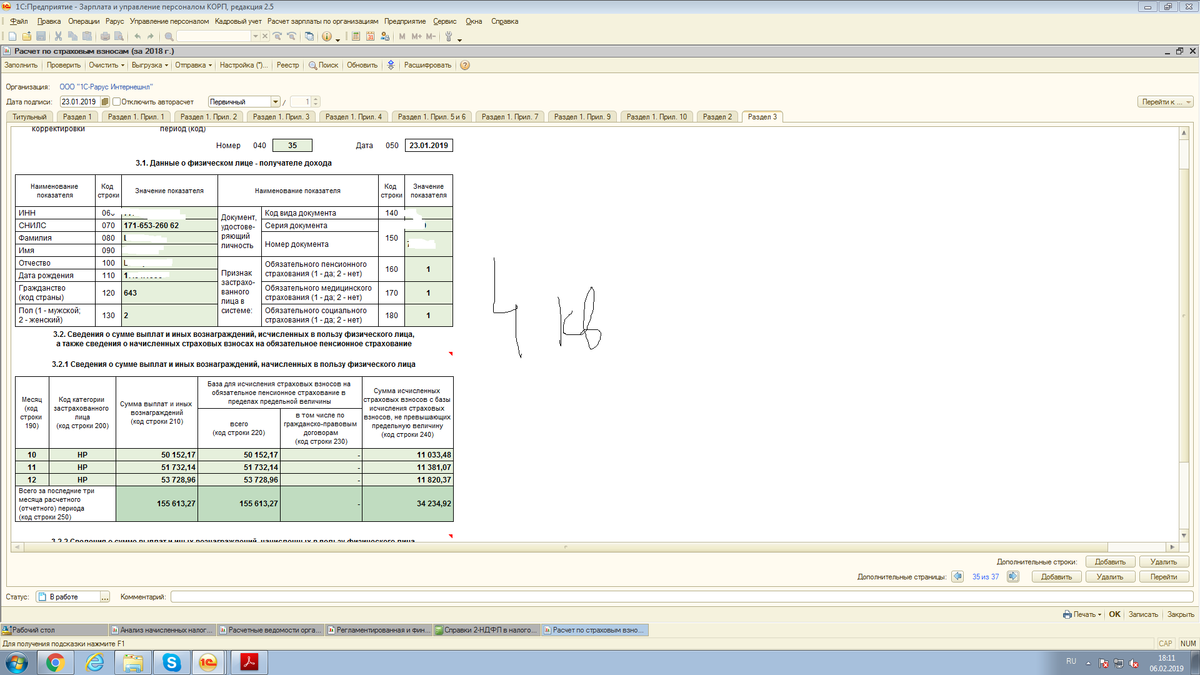Open the service tools icon in main toolbar
Viewport: 1200px width, 675px height.
point(449,36)
